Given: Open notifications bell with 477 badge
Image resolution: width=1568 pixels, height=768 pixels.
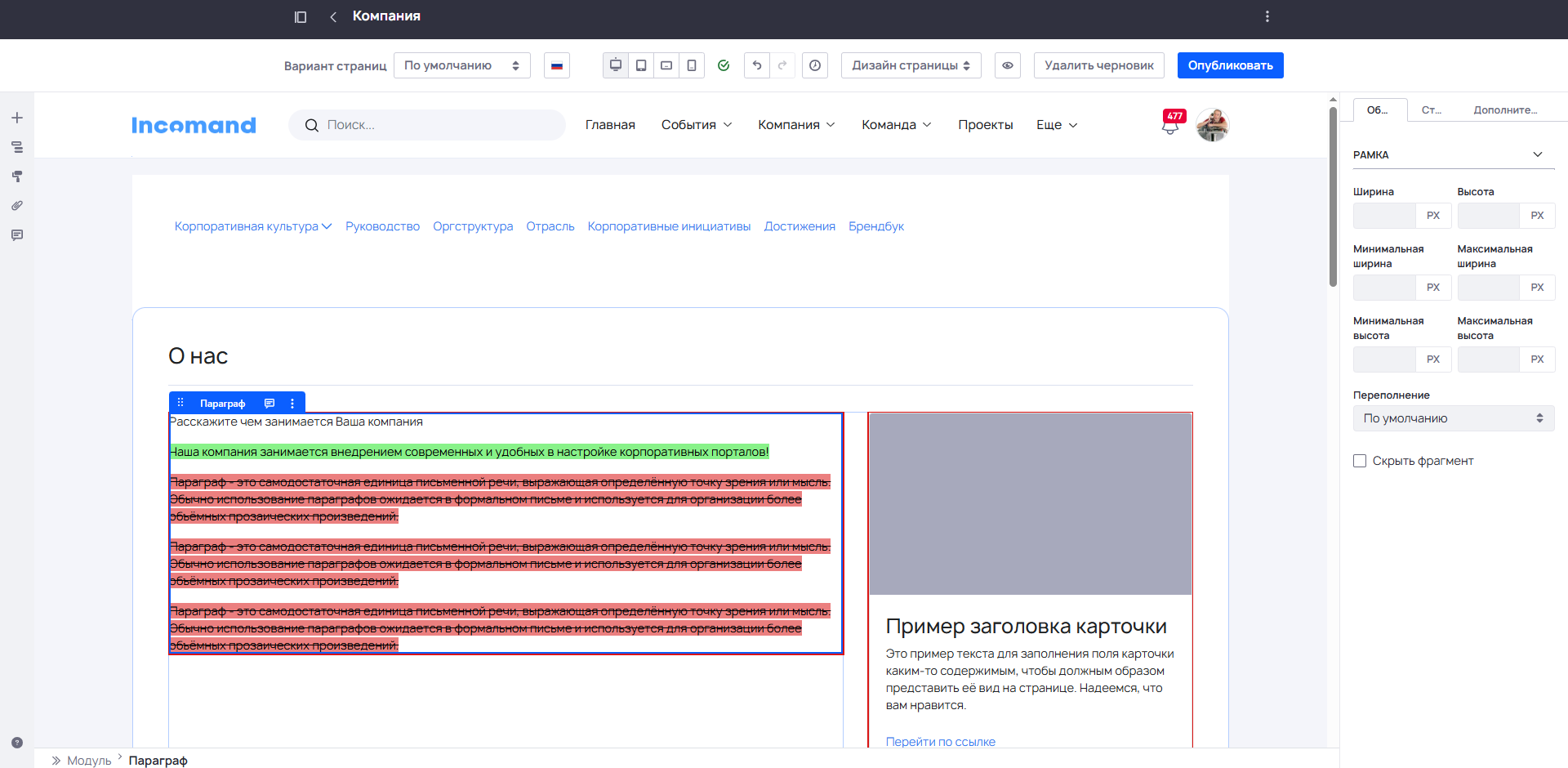Looking at the screenshot, I should [x=1170, y=125].
